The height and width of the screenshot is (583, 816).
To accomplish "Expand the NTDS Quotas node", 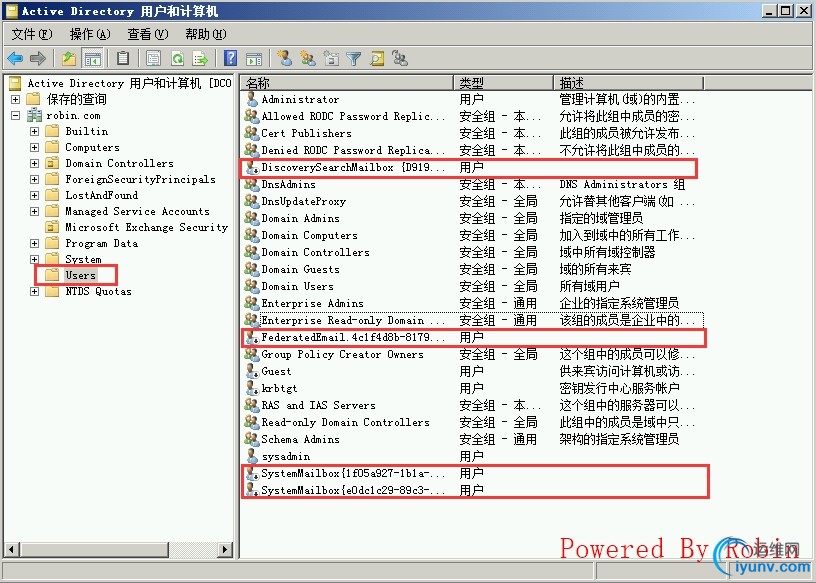I will tap(34, 292).
